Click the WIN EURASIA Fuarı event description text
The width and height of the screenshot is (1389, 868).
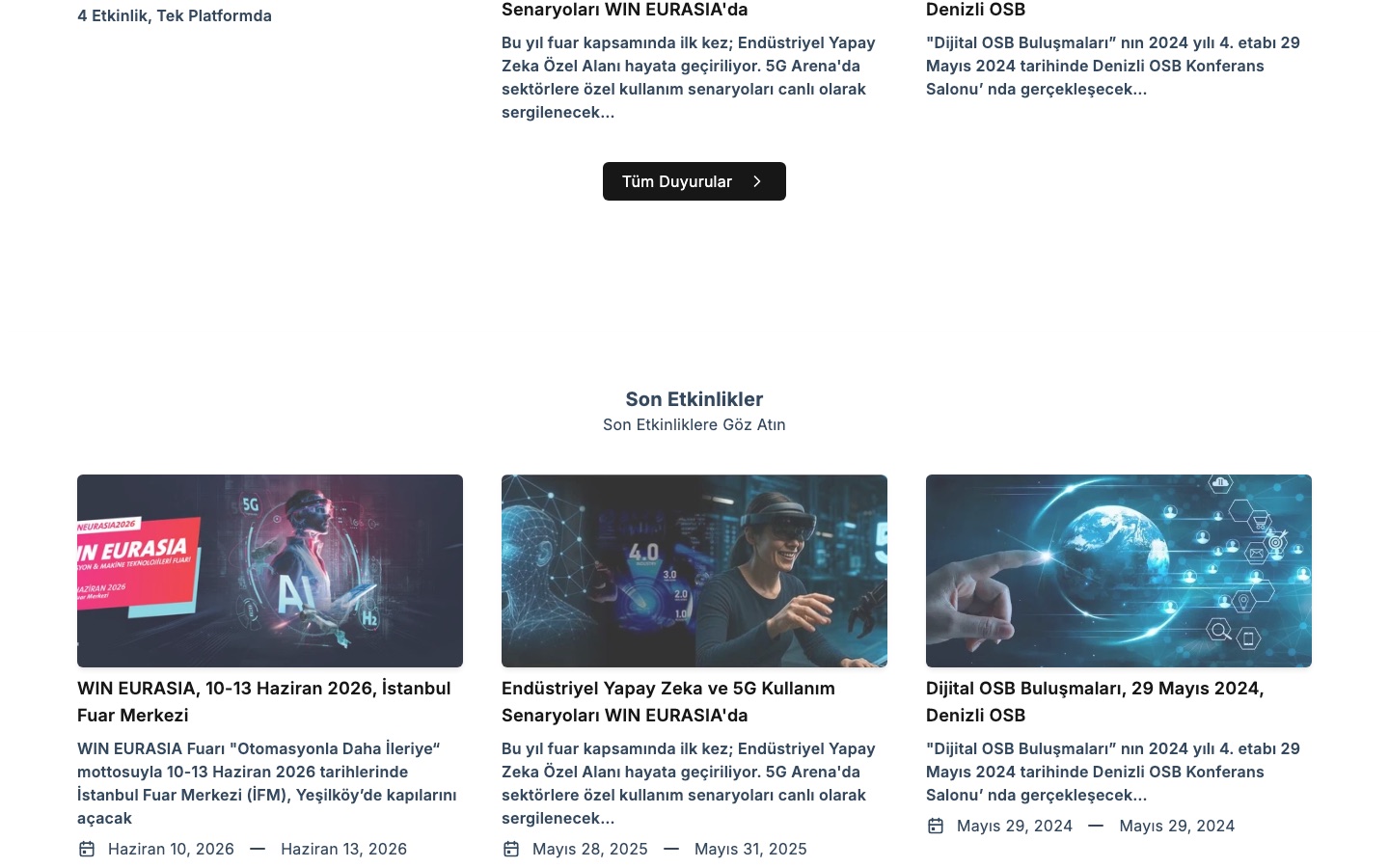coord(267,783)
